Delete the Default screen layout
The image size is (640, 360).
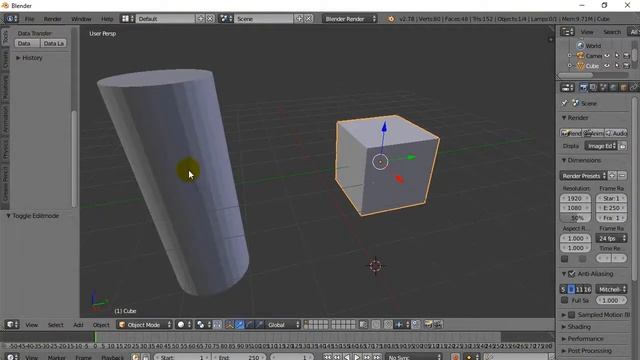[210, 19]
